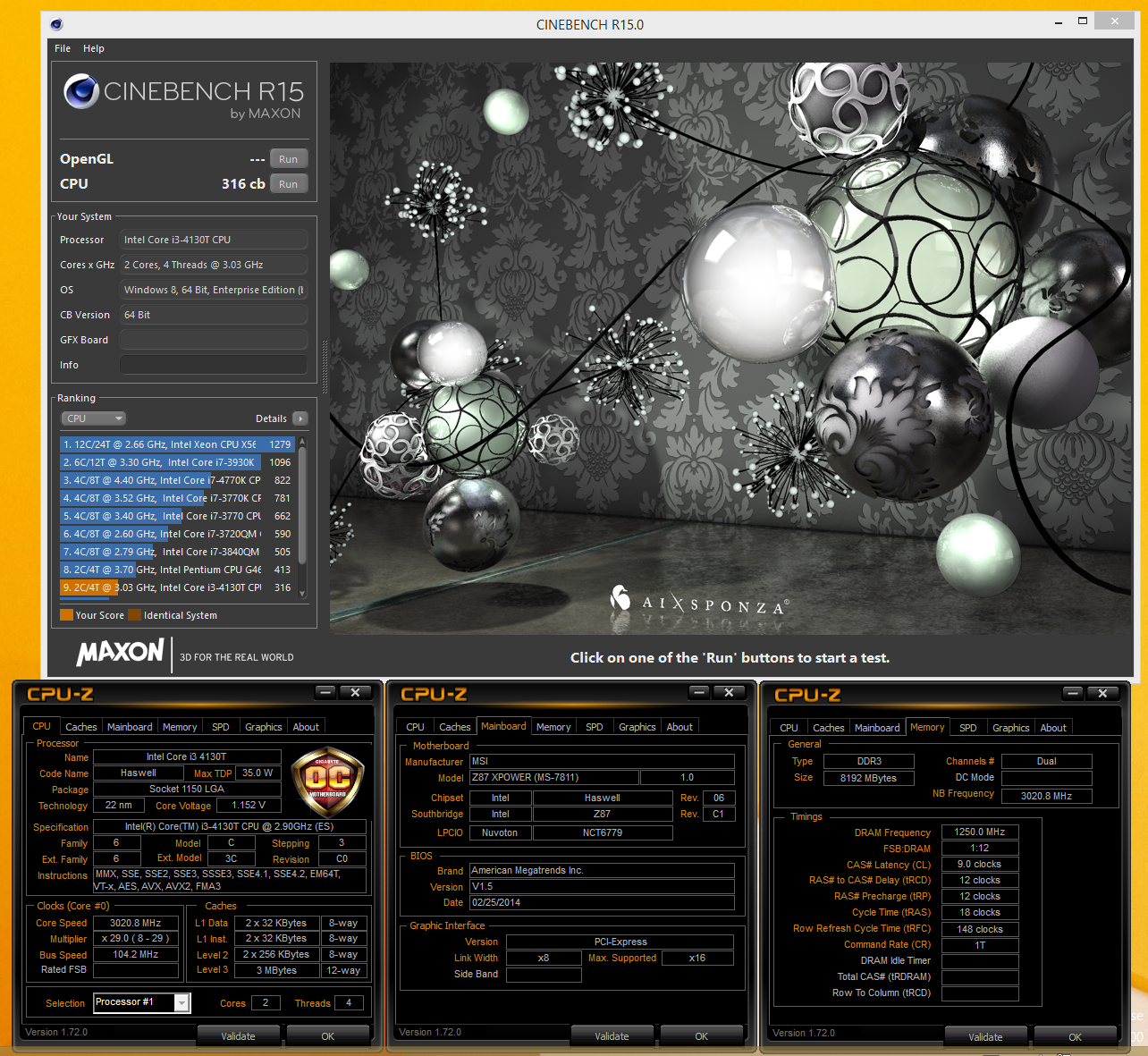Select highlighted ranking row 9 i3-4130T 316
The image size is (1148, 1056).
(x=177, y=587)
